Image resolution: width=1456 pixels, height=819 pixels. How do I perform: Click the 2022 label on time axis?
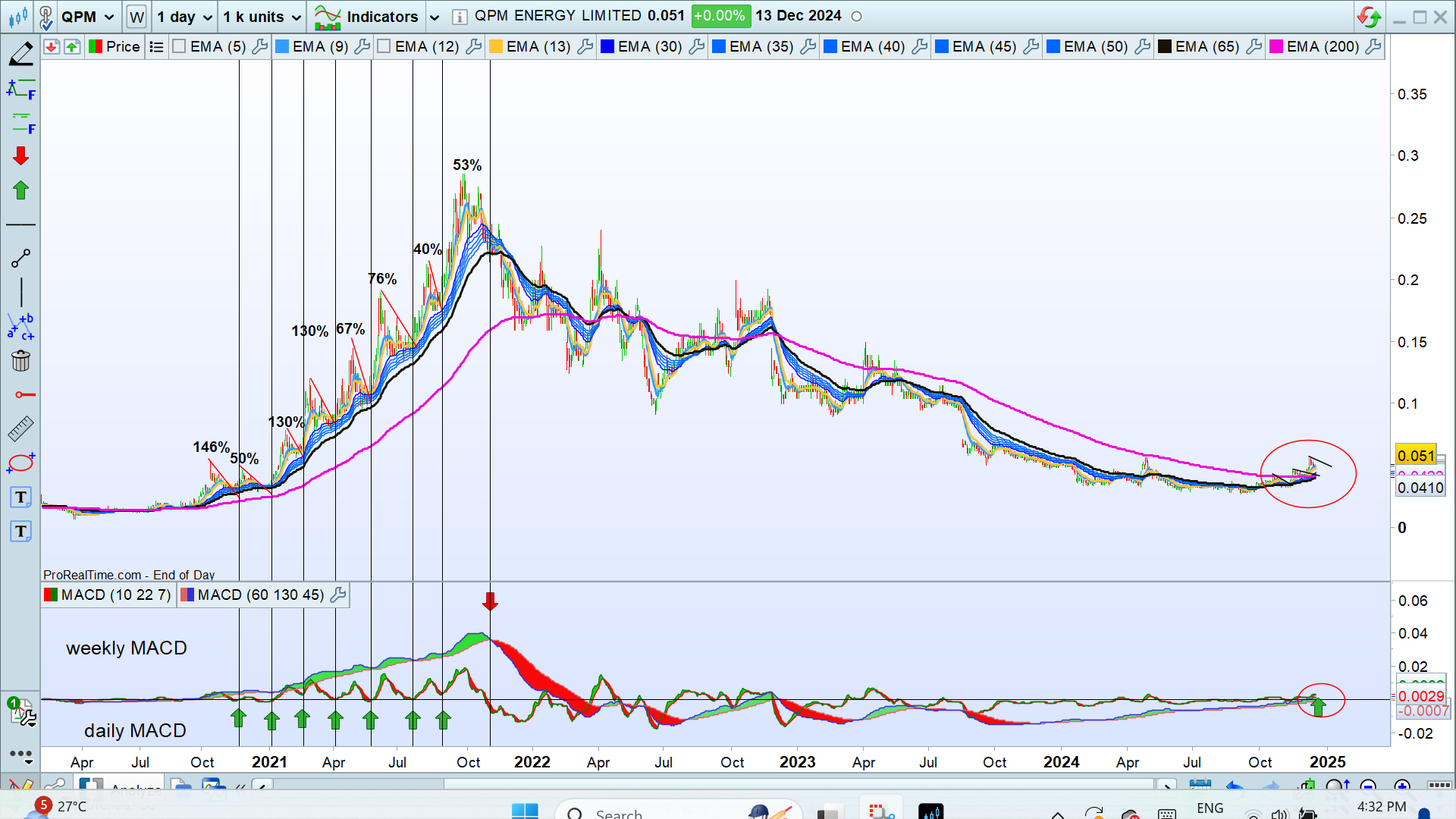[532, 762]
